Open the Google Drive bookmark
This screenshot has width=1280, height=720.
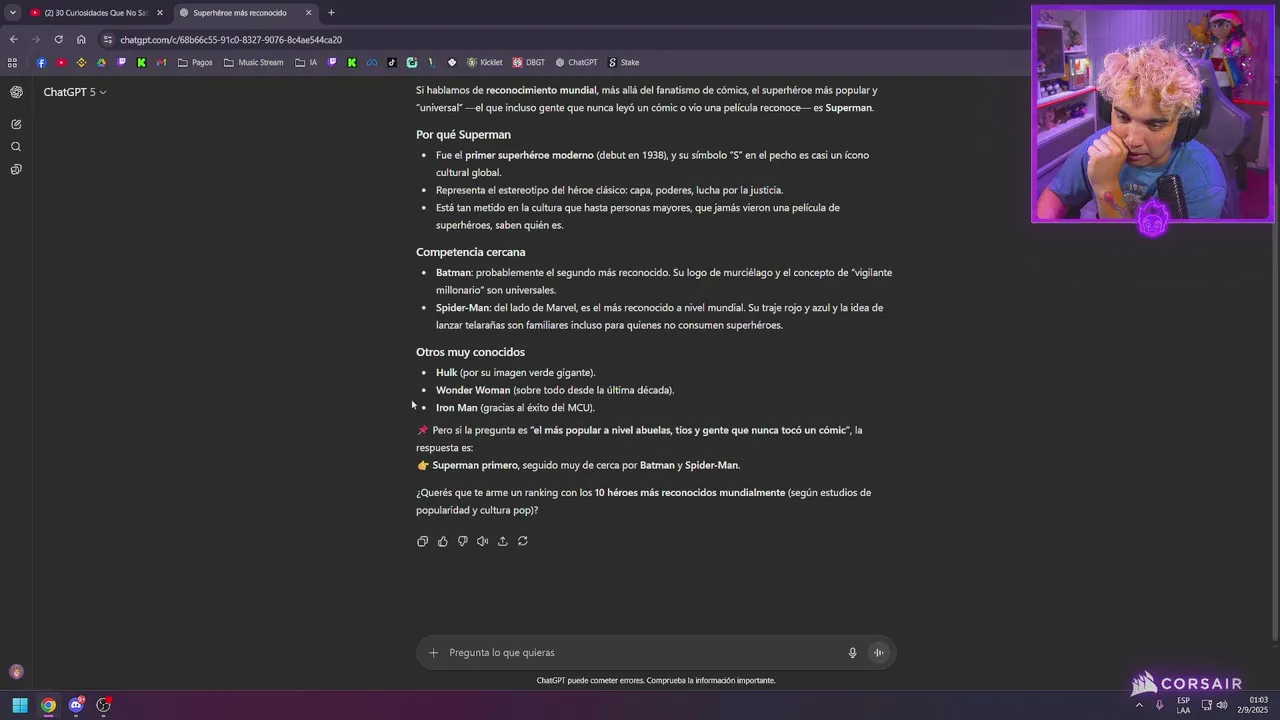(x=101, y=62)
